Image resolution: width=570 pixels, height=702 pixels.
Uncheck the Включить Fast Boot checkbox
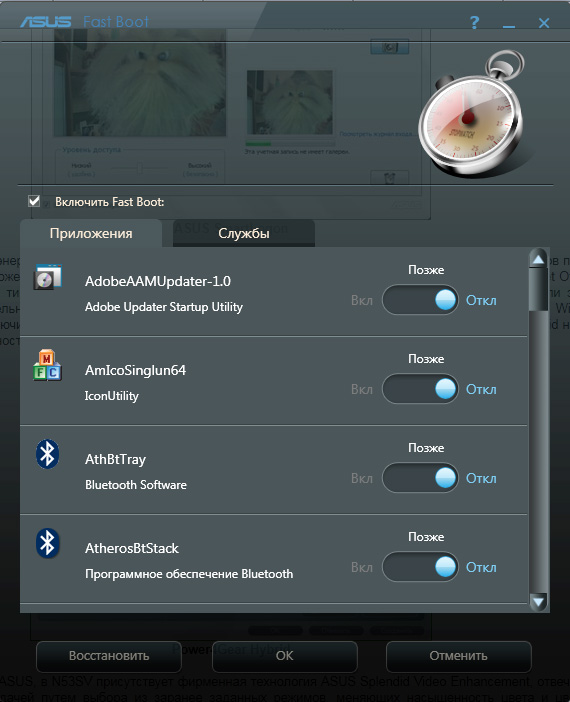34,201
